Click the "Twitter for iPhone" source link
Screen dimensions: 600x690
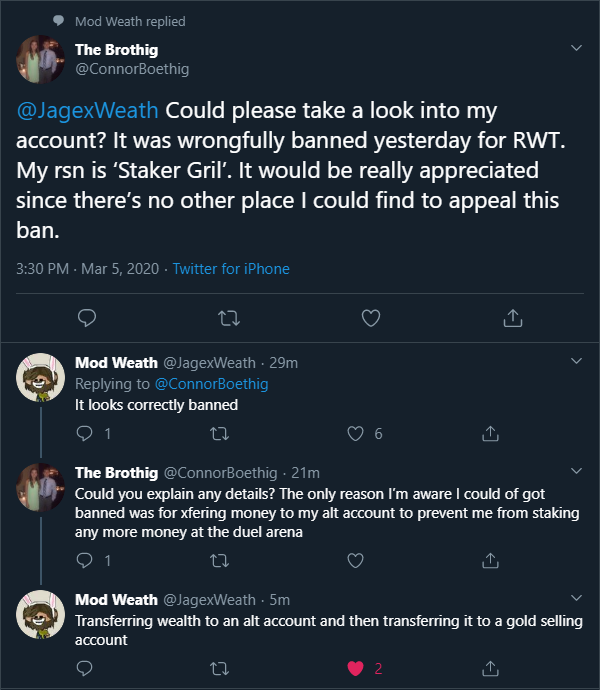[x=231, y=269]
